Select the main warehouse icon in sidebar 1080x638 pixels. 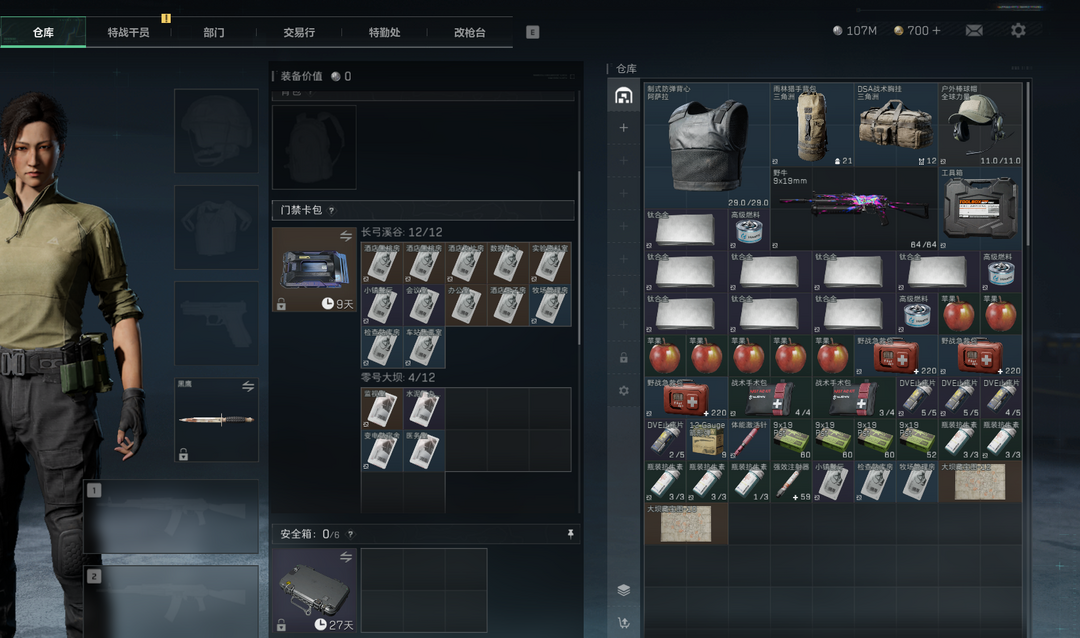coord(623,95)
